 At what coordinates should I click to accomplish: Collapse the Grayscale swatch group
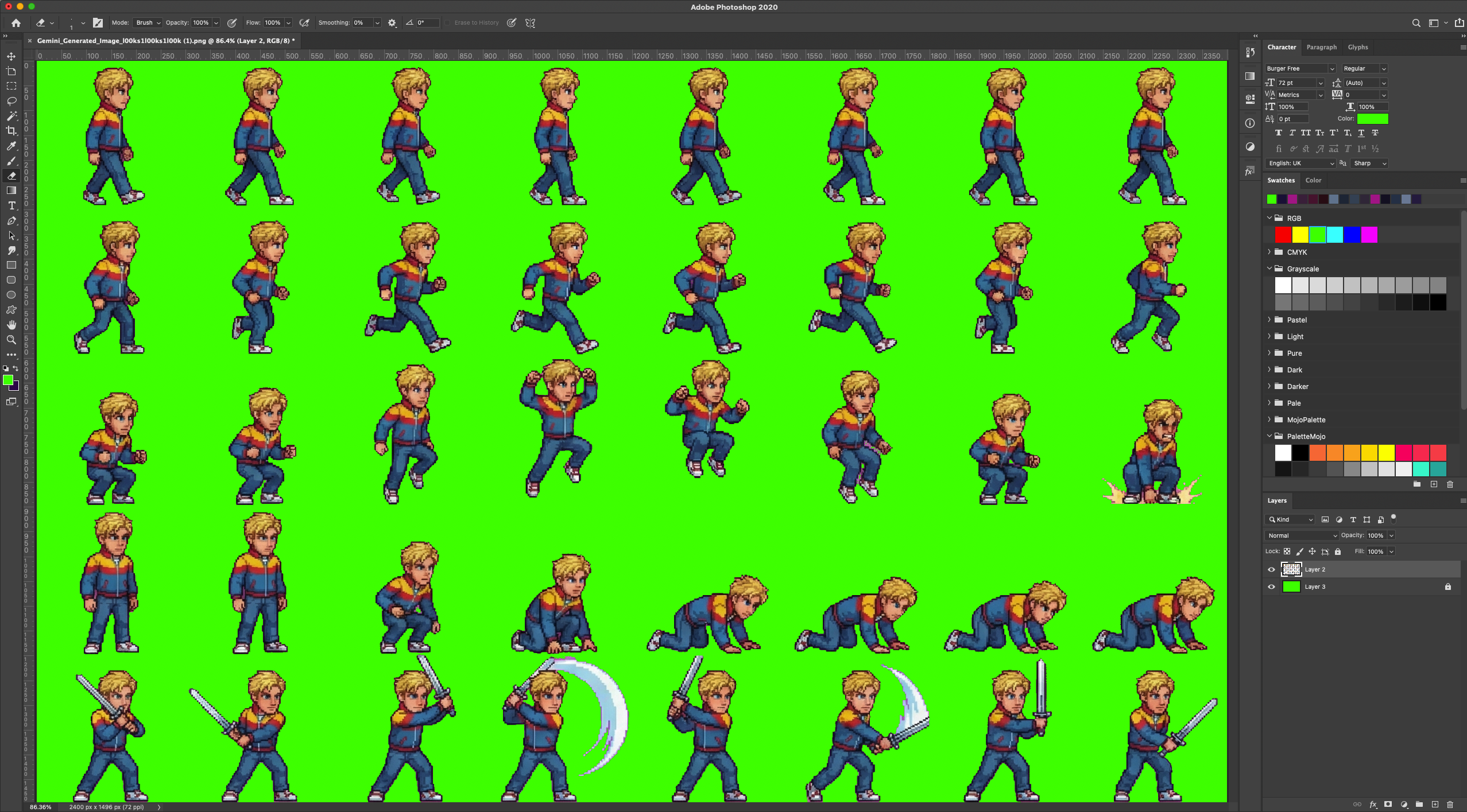click(x=1269, y=269)
